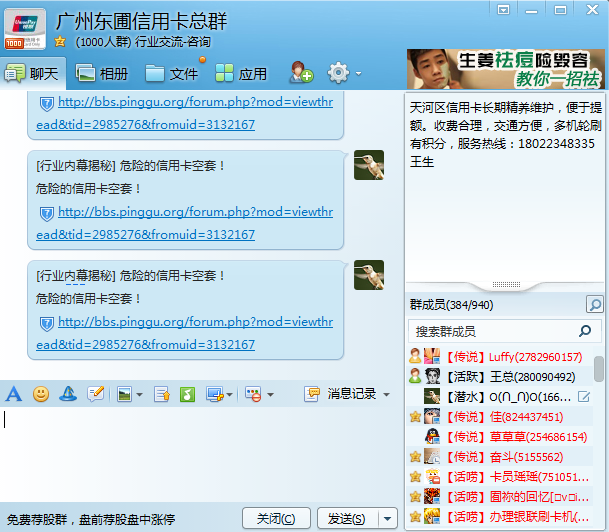Click the group avatar UnionPay card image
Viewport: 609px width, 532px height.
pyautogui.click(x=25, y=29)
